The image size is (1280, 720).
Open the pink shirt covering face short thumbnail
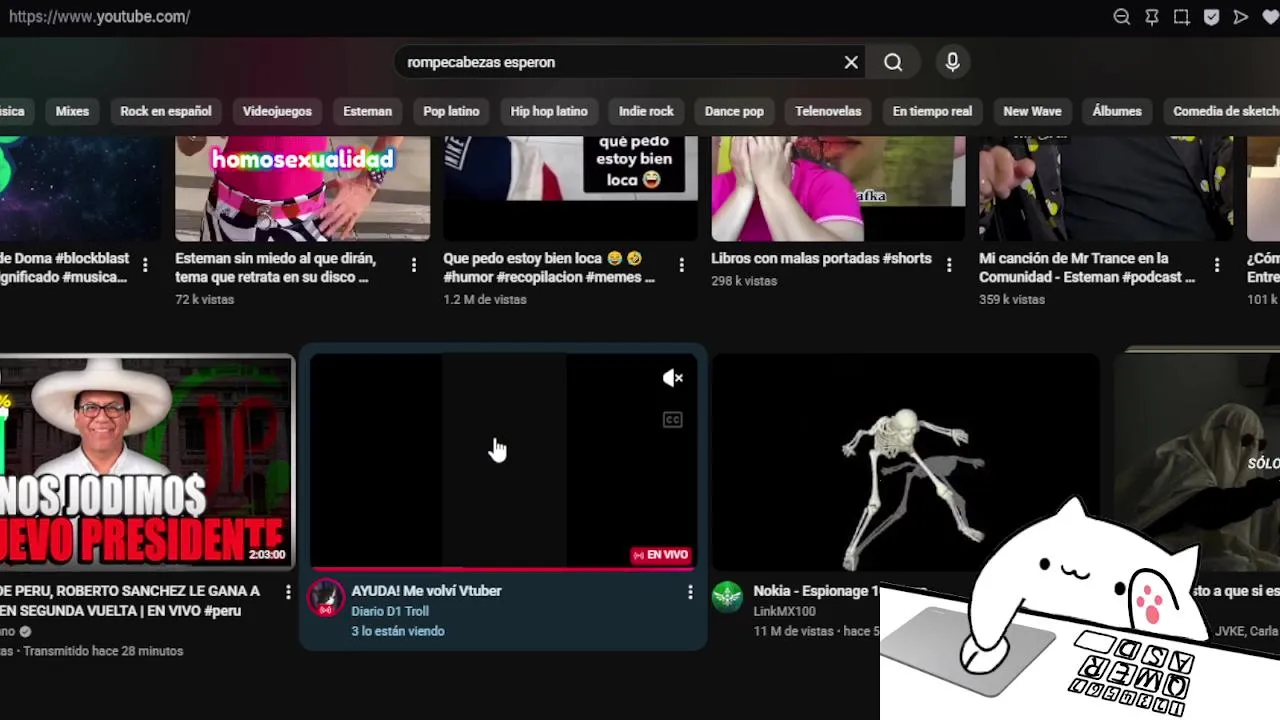pos(838,189)
